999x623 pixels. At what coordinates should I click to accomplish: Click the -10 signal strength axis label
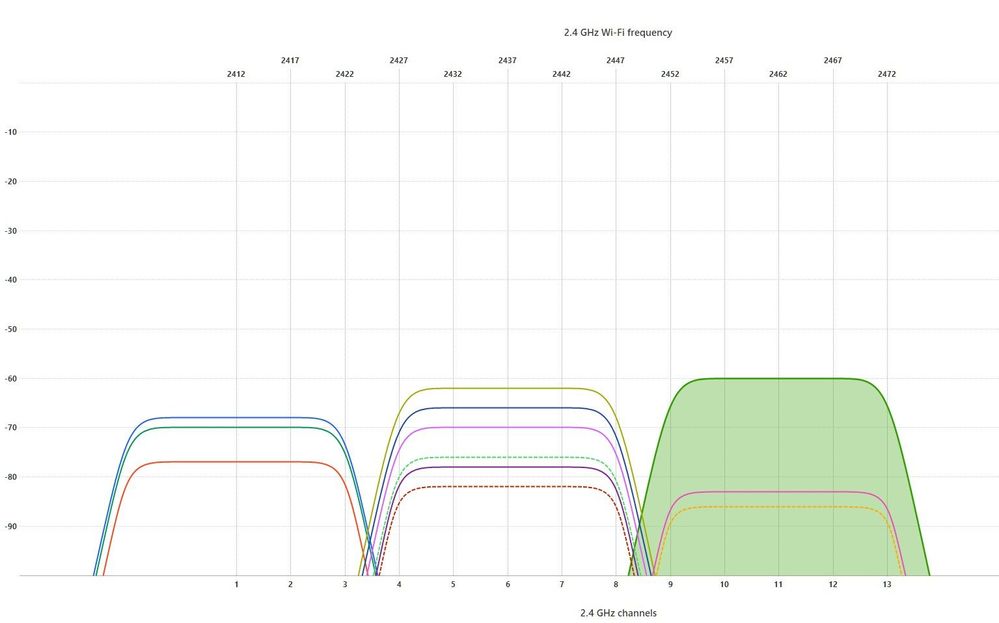(x=12, y=132)
